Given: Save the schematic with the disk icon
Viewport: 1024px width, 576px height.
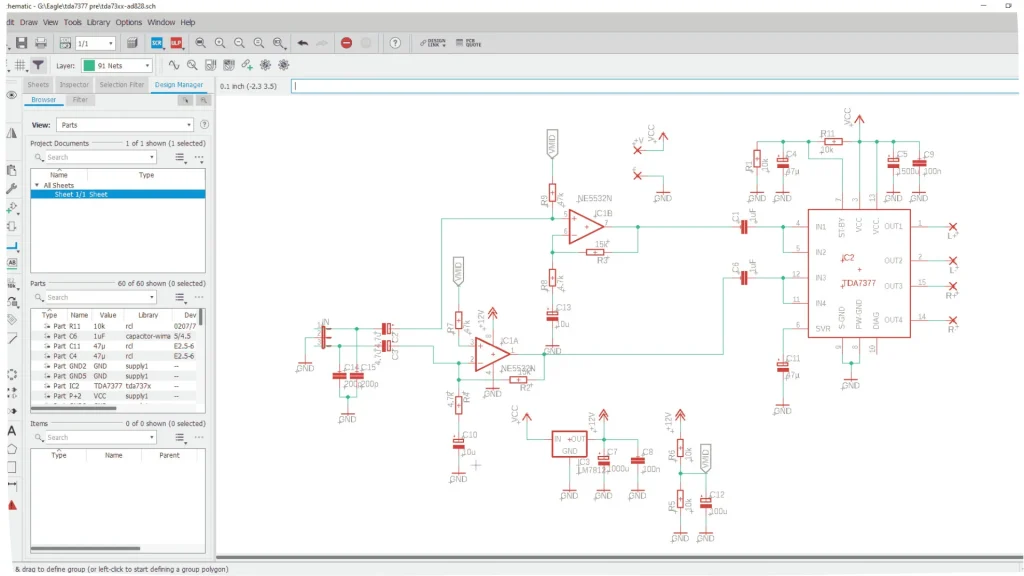Looking at the screenshot, I should pos(22,43).
